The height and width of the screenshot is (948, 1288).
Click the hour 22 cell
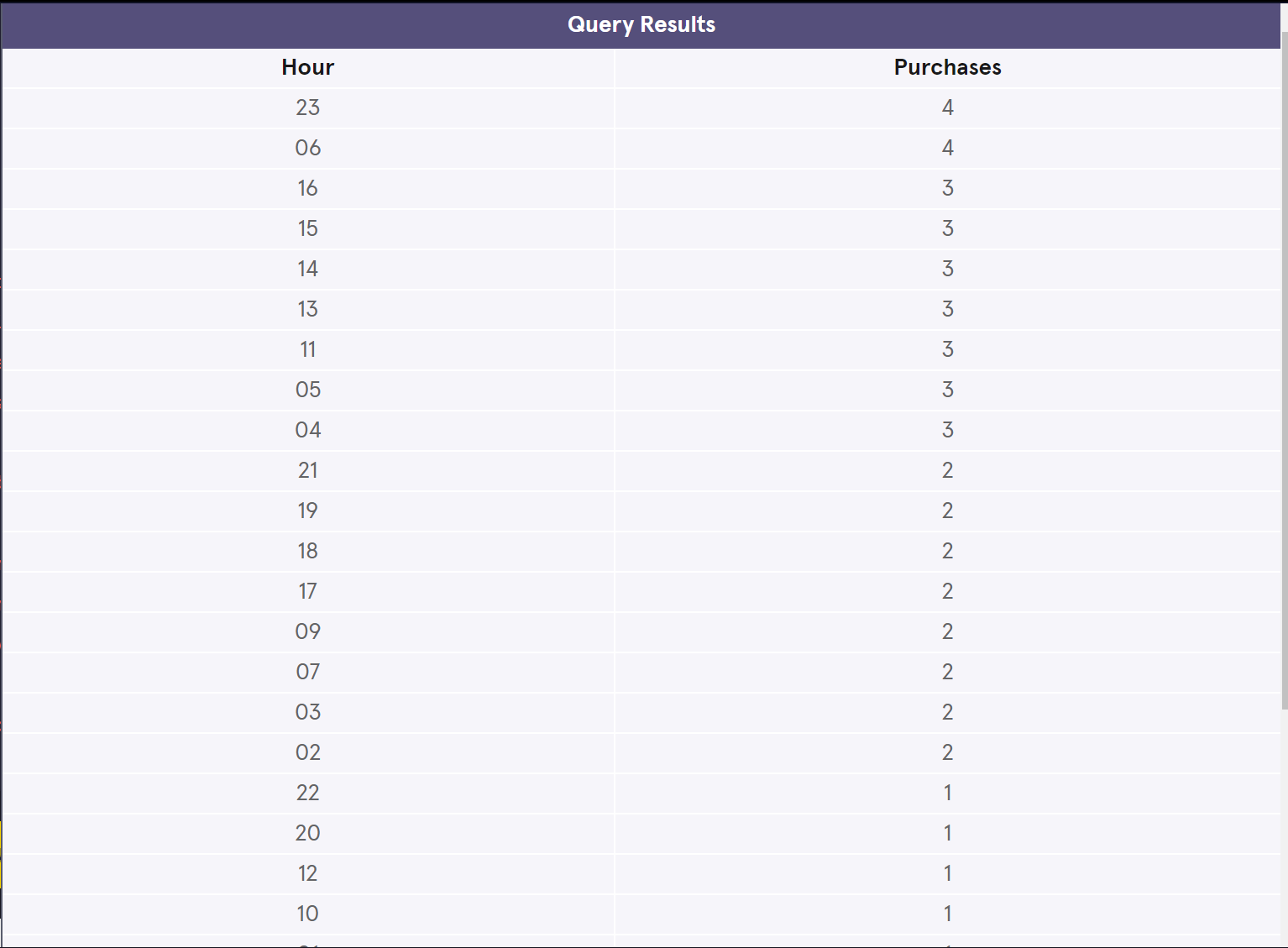tap(307, 793)
